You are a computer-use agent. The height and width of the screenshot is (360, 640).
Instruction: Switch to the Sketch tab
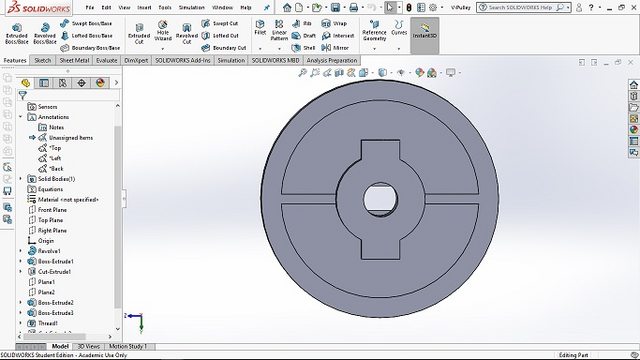coord(42,60)
